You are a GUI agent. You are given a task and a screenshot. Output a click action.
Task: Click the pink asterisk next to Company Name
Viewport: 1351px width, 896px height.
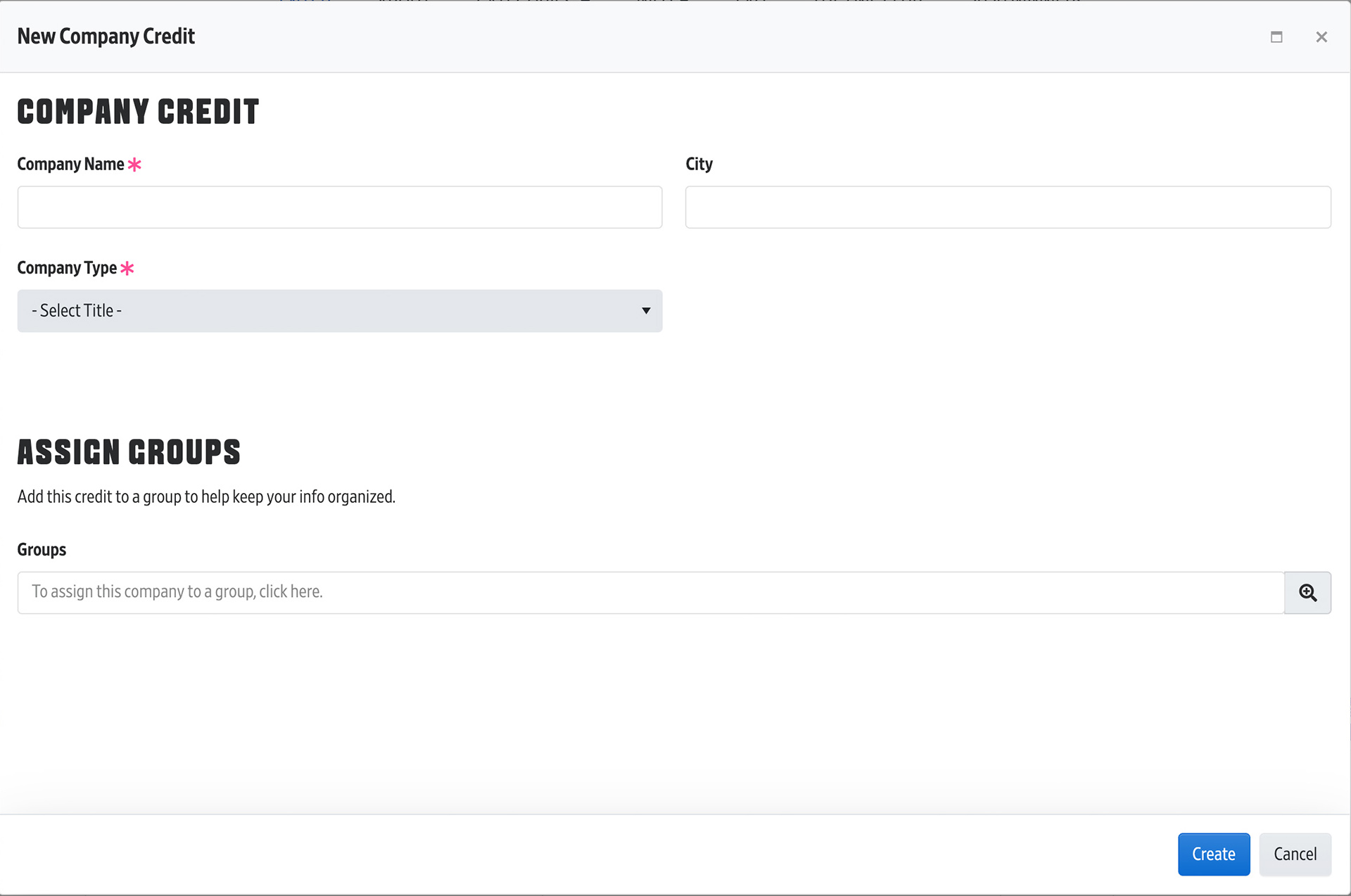[134, 165]
